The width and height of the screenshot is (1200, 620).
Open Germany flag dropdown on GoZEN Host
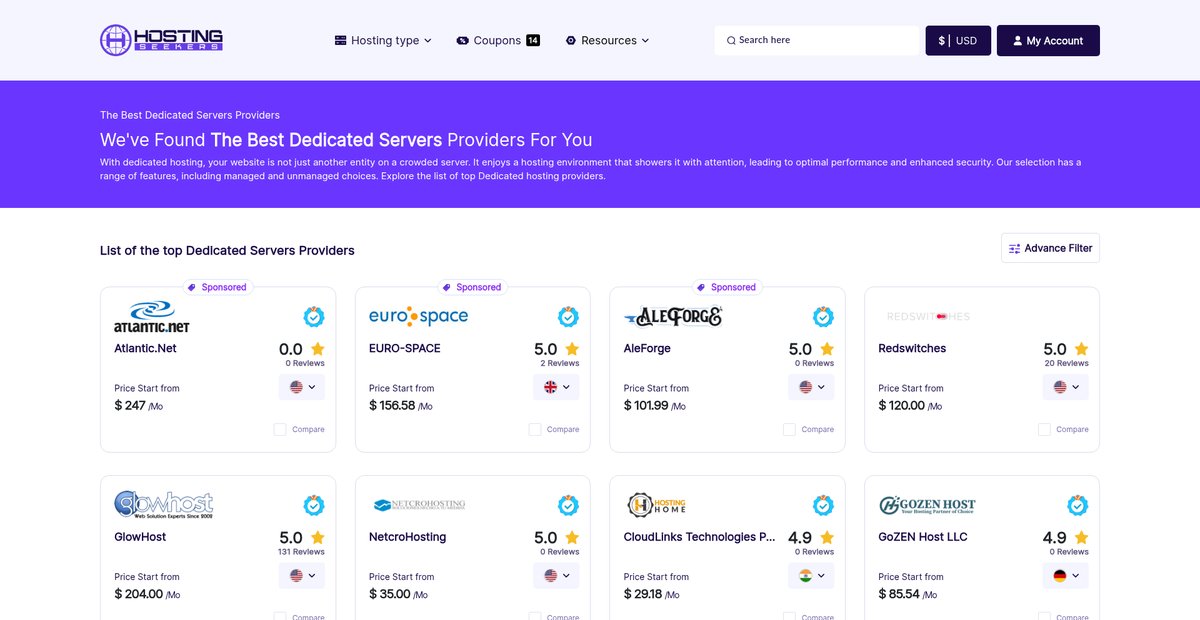1066,575
